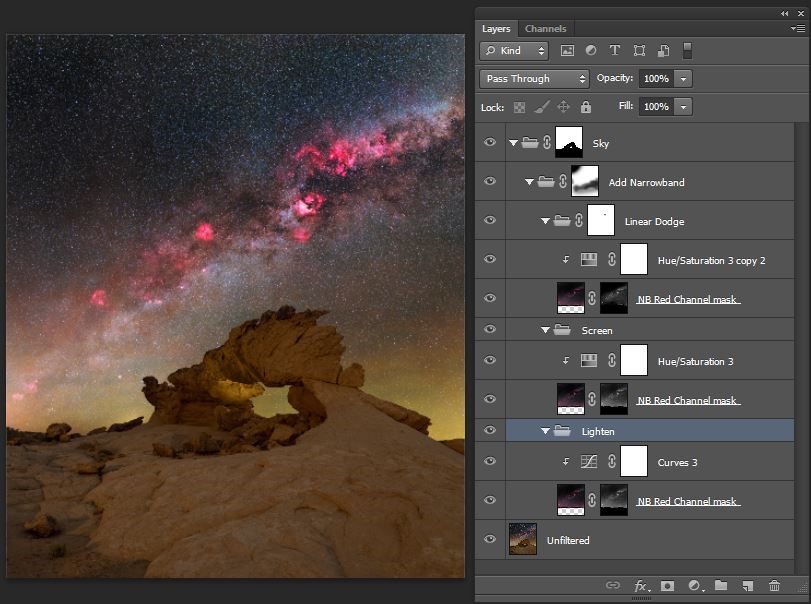
Task: Click the add layer mask icon
Action: pyautogui.click(x=667, y=586)
